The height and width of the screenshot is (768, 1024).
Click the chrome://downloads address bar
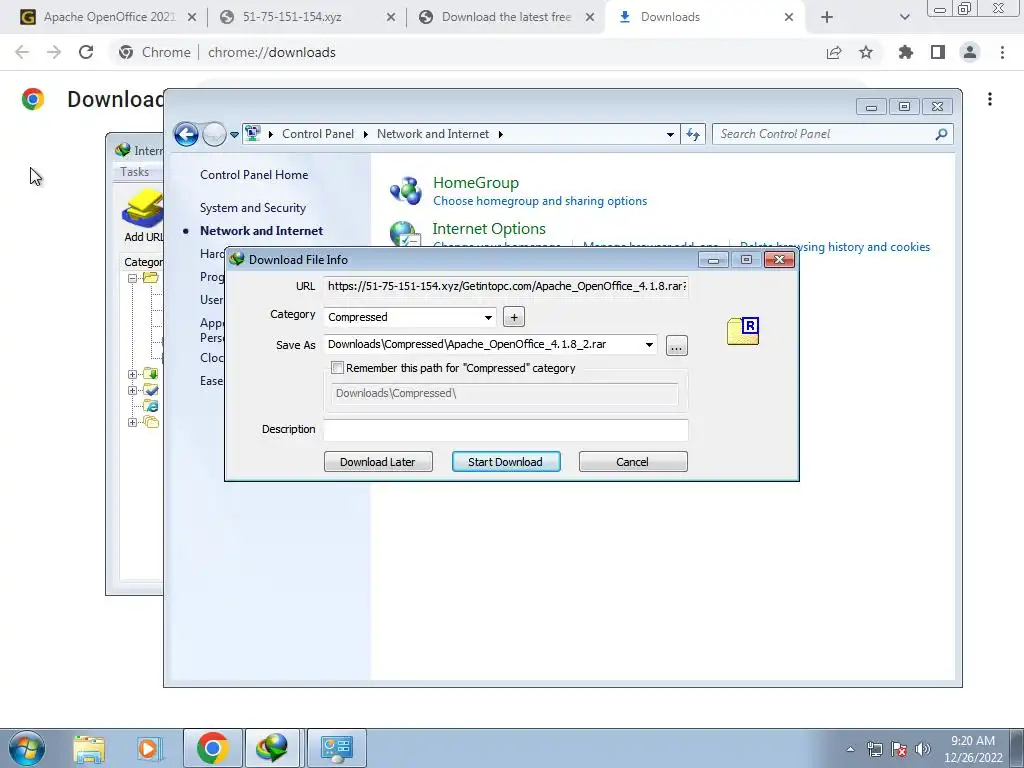tap(272, 52)
